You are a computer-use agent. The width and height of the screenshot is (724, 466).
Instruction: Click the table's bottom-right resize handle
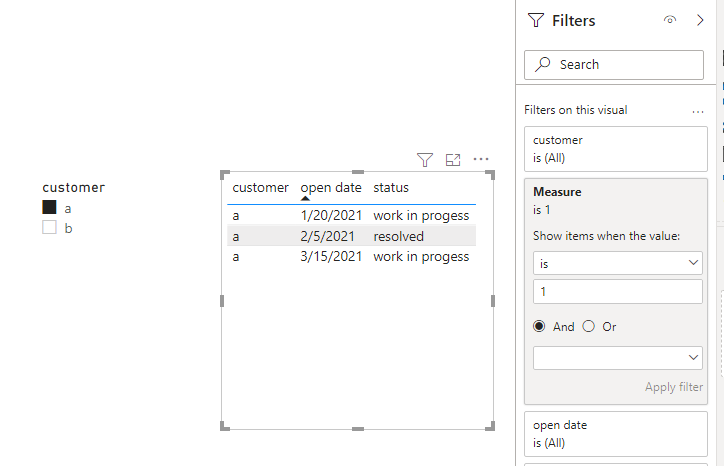490,426
